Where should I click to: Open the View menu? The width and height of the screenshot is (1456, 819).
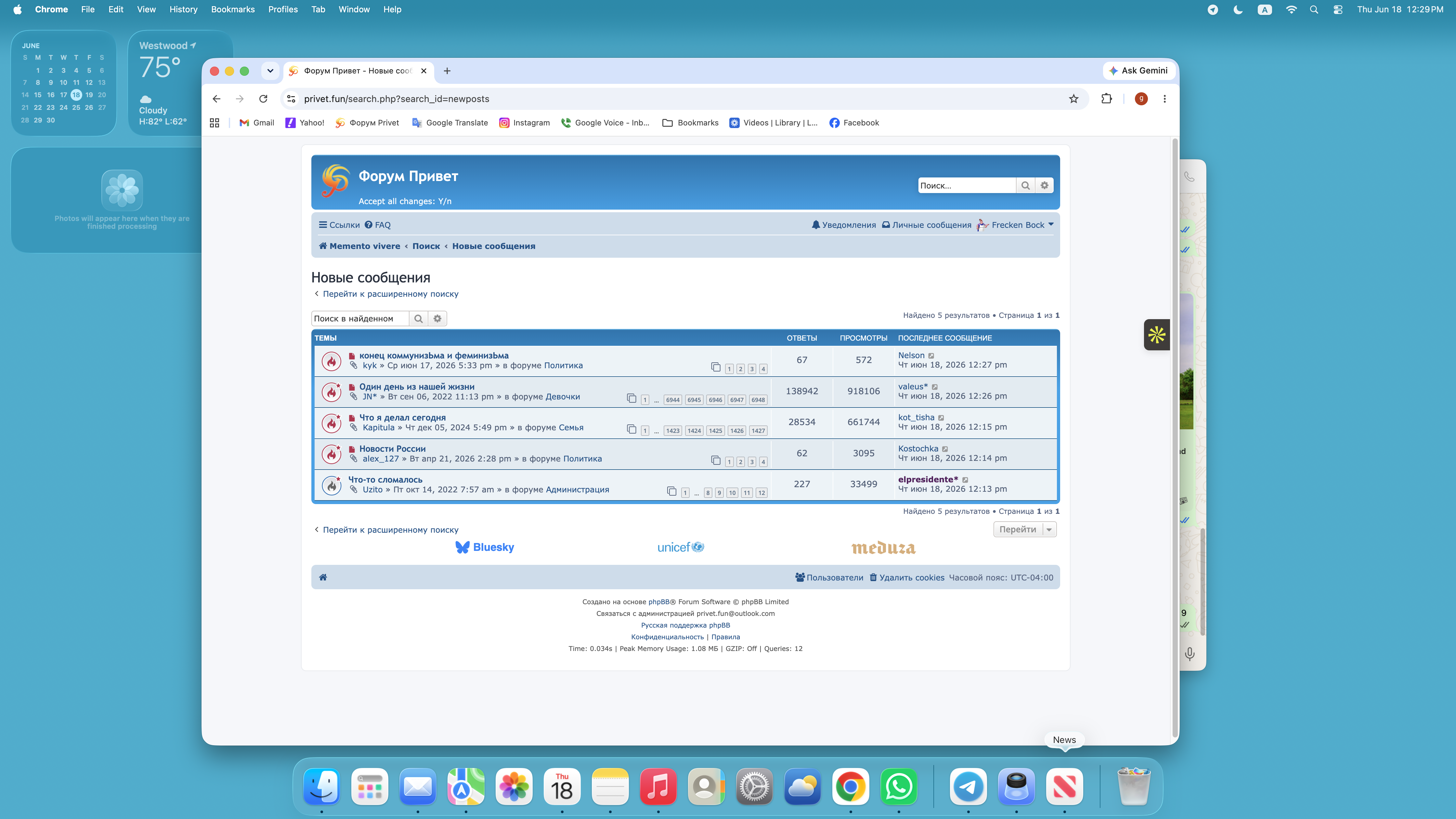[146, 10]
